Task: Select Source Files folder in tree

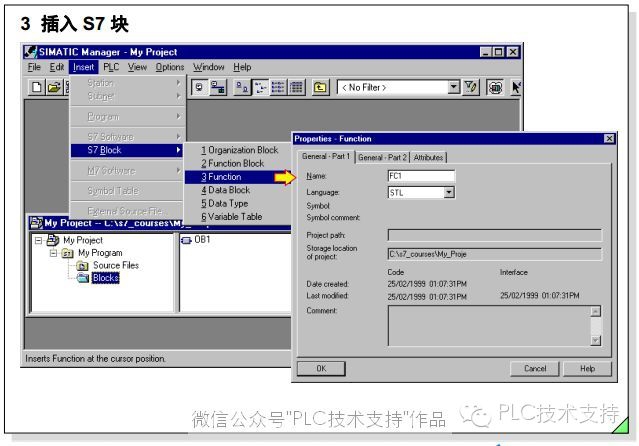Action: (x=116, y=265)
